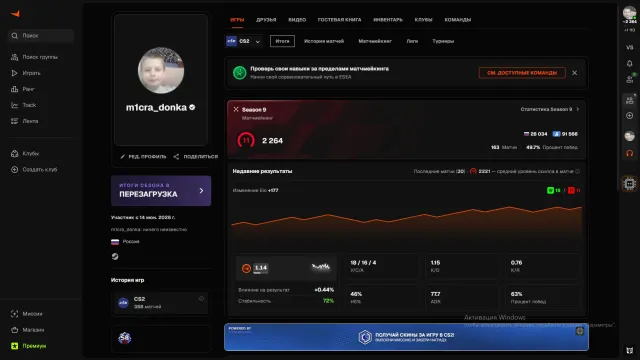Click the small avatar in right bar
The width and height of the screenshot is (640, 360).
coord(629,136)
